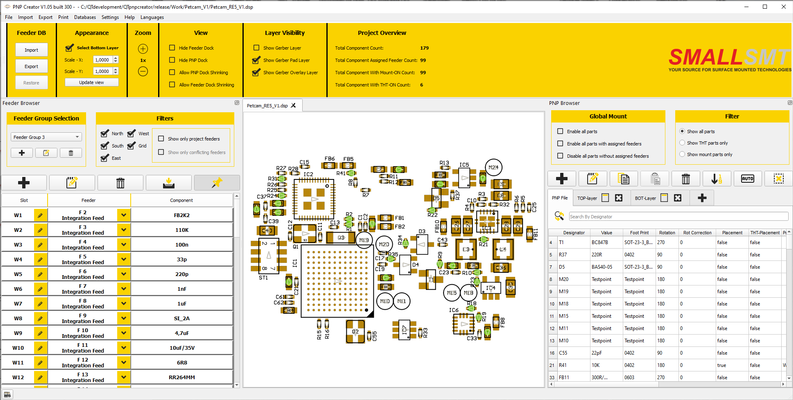Click the AUTO icon in PNP Browser
The height and width of the screenshot is (400, 793).
coord(747,179)
